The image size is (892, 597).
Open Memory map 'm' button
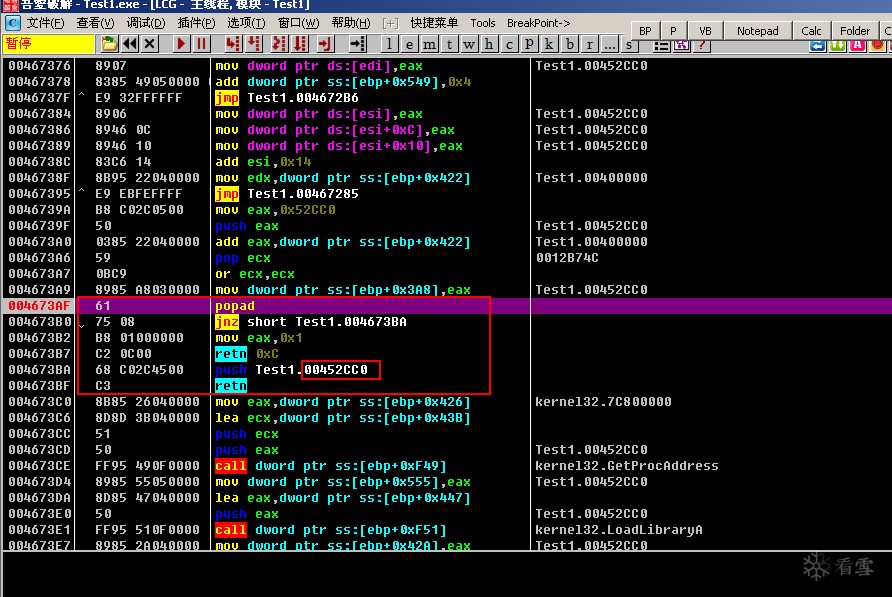[430, 44]
